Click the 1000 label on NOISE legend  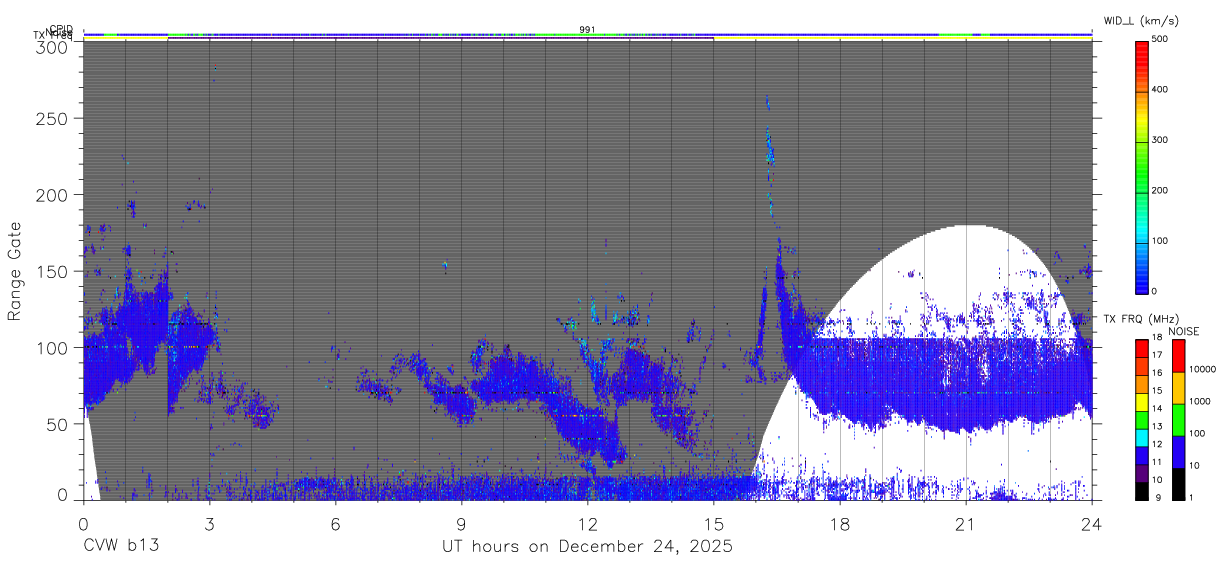1201,401
